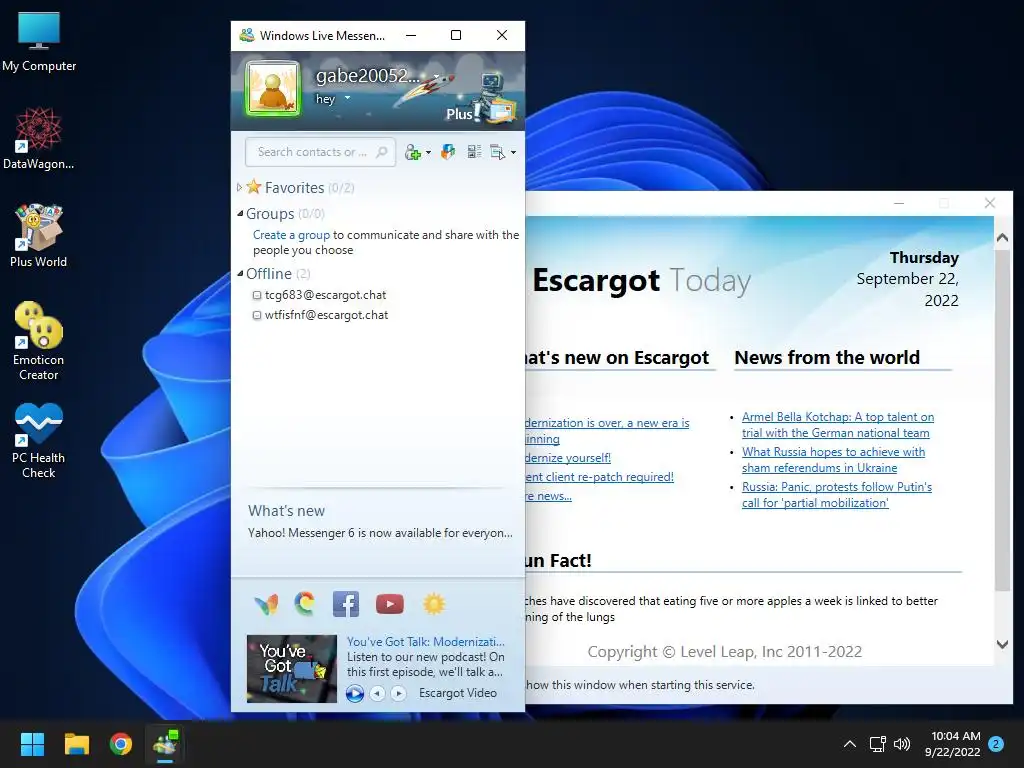Click the Show menu window icon
Viewport: 1024px width, 768px height.
497,152
